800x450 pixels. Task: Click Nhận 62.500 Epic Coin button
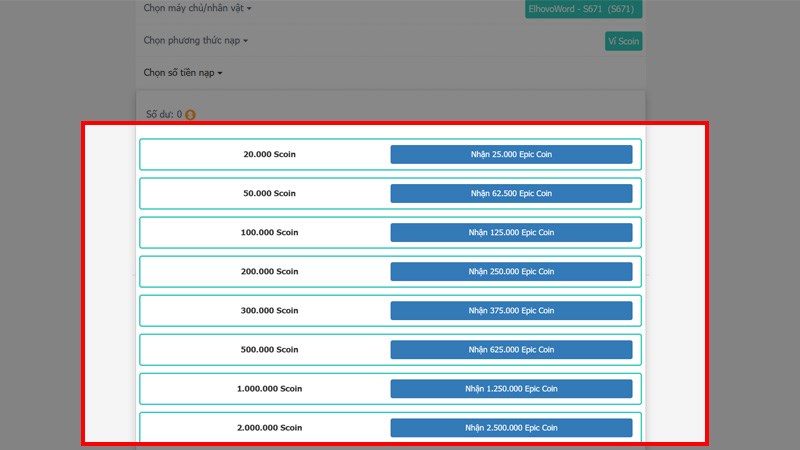[x=511, y=193]
